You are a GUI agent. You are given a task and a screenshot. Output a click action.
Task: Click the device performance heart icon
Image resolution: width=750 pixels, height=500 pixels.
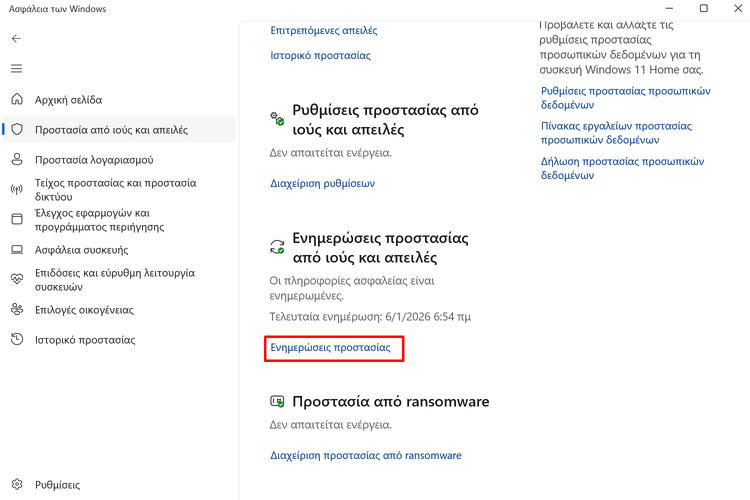click(17, 280)
